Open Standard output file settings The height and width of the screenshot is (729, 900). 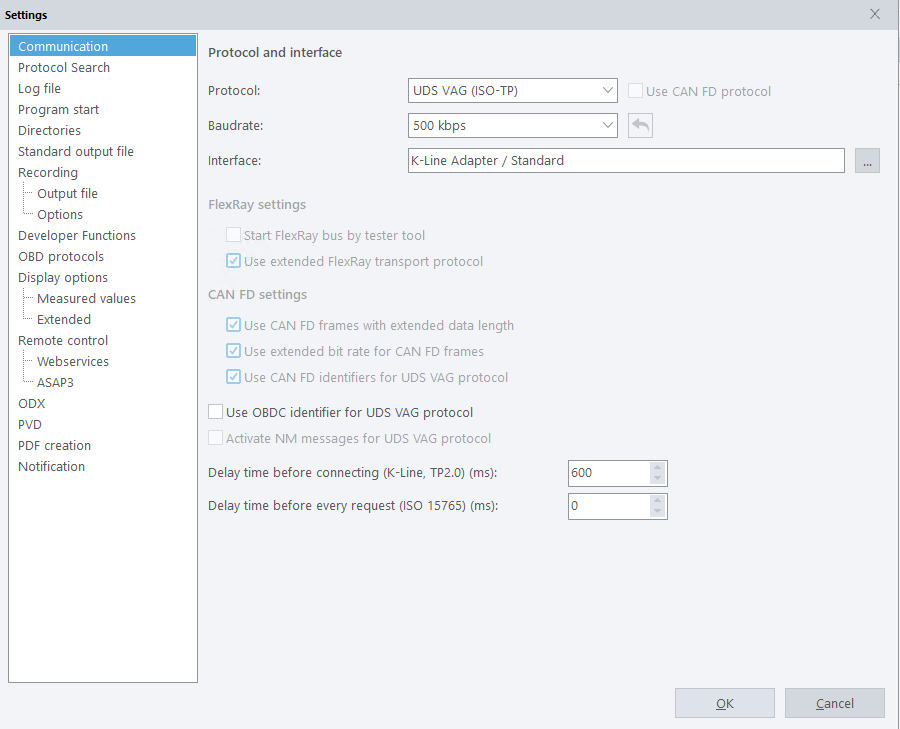76,152
